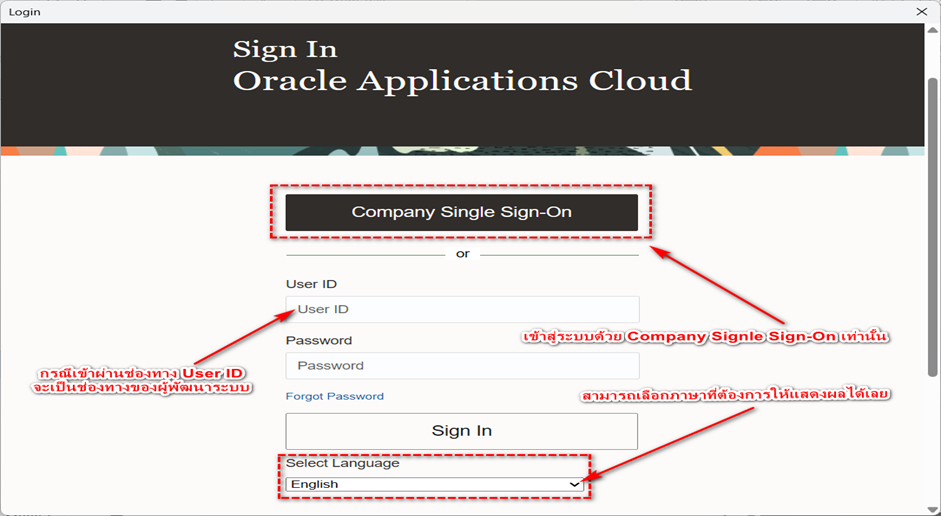This screenshot has width=941, height=516.
Task: Click the User ID label above the field
Action: 309,284
